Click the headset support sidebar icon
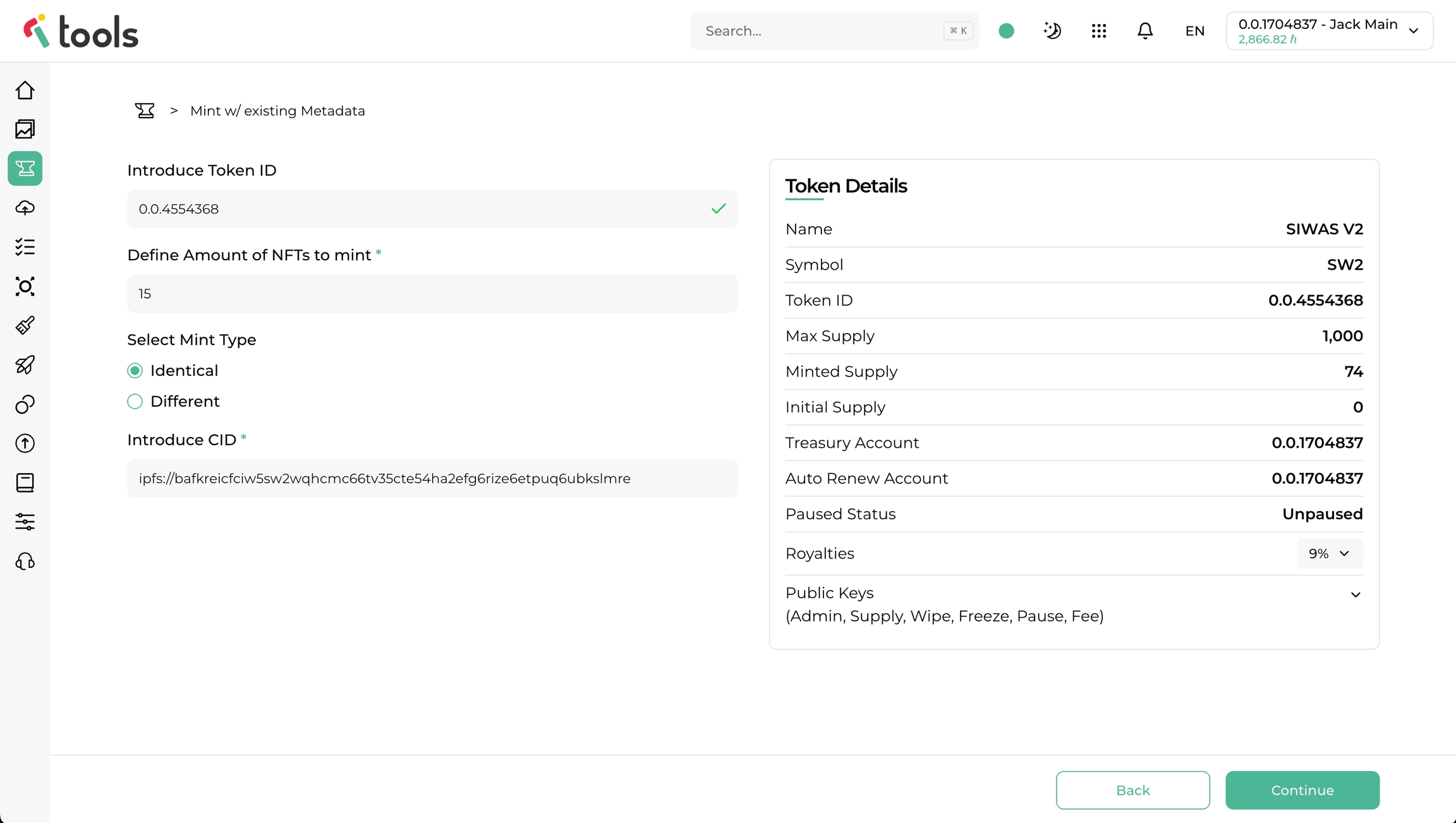The image size is (1456, 823). coord(25,561)
